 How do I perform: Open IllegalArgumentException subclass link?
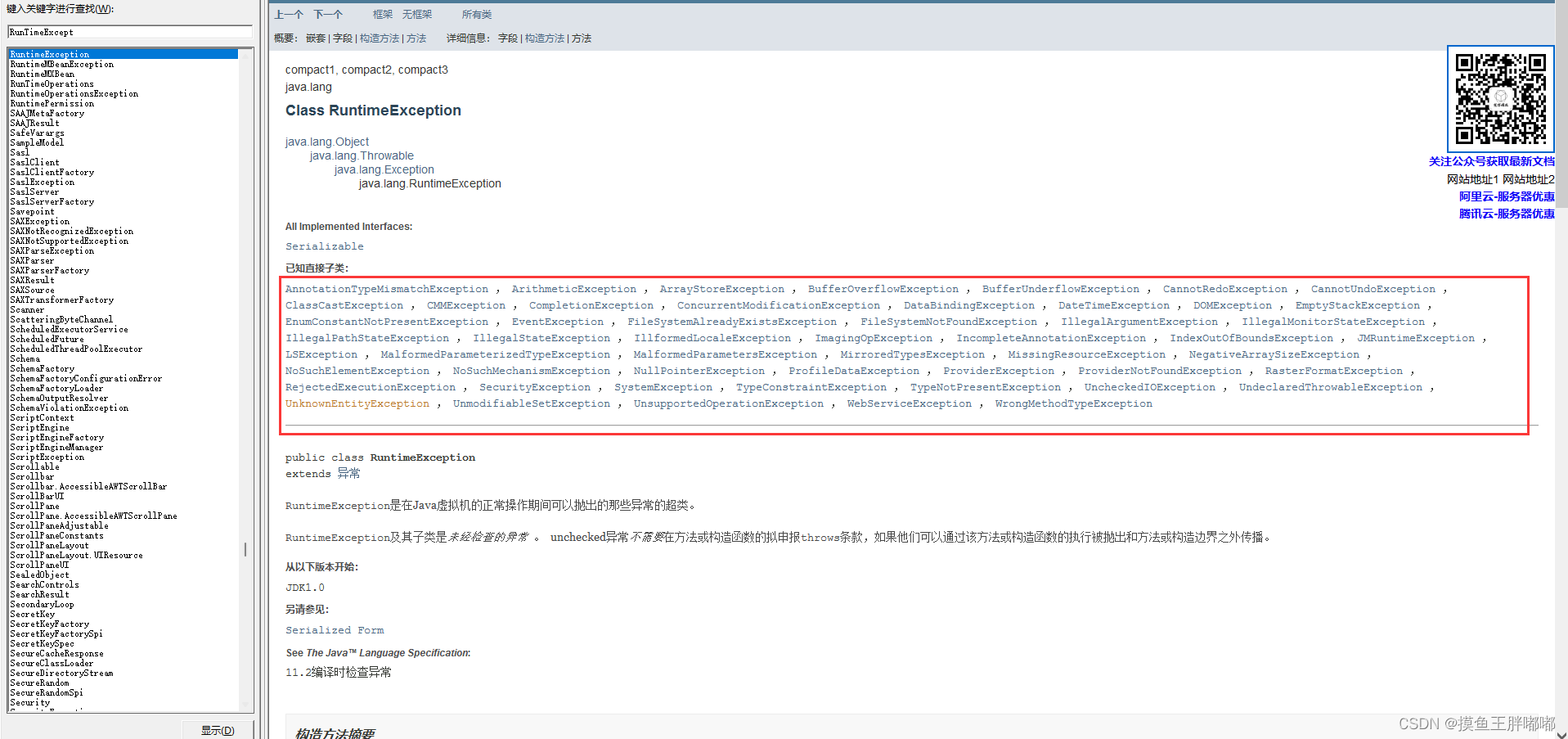point(1139,322)
